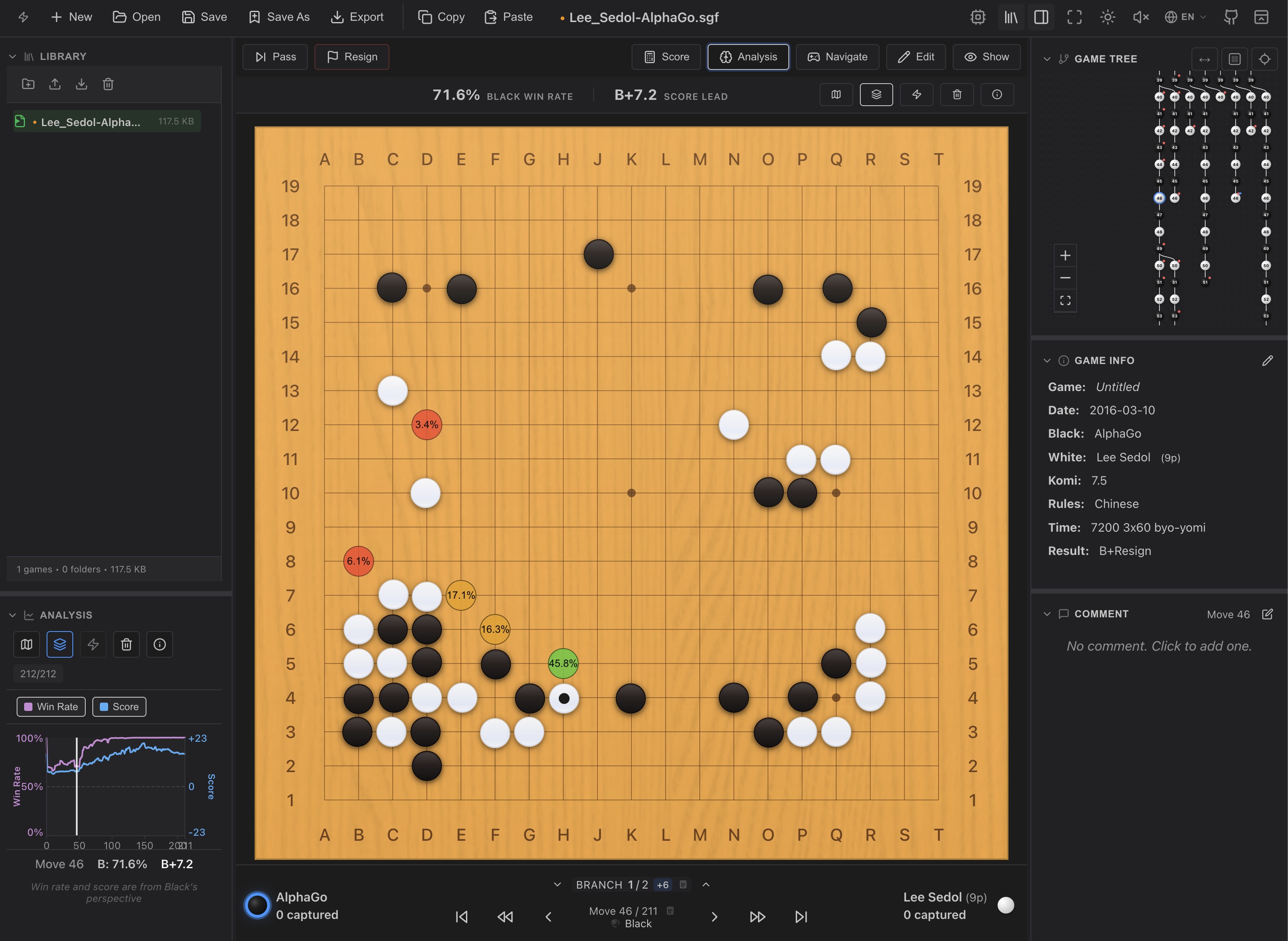
Task: Click the lightning bolt icon in Analysis panel
Action: [x=93, y=644]
